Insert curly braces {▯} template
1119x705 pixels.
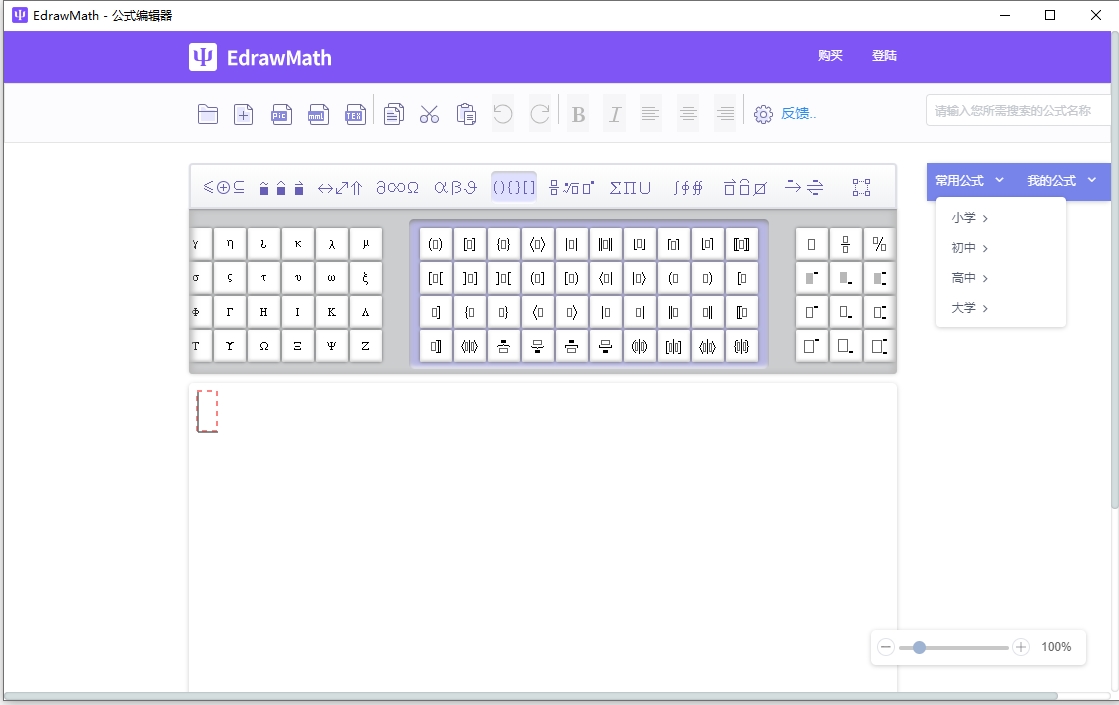pyautogui.click(x=504, y=244)
